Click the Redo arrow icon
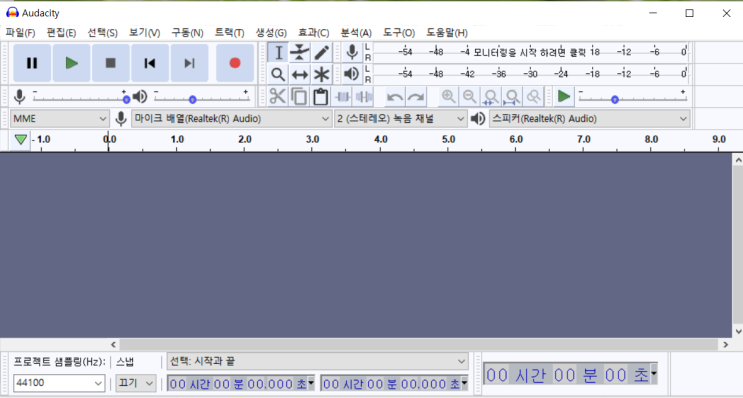This screenshot has height=398, width=743. click(416, 97)
